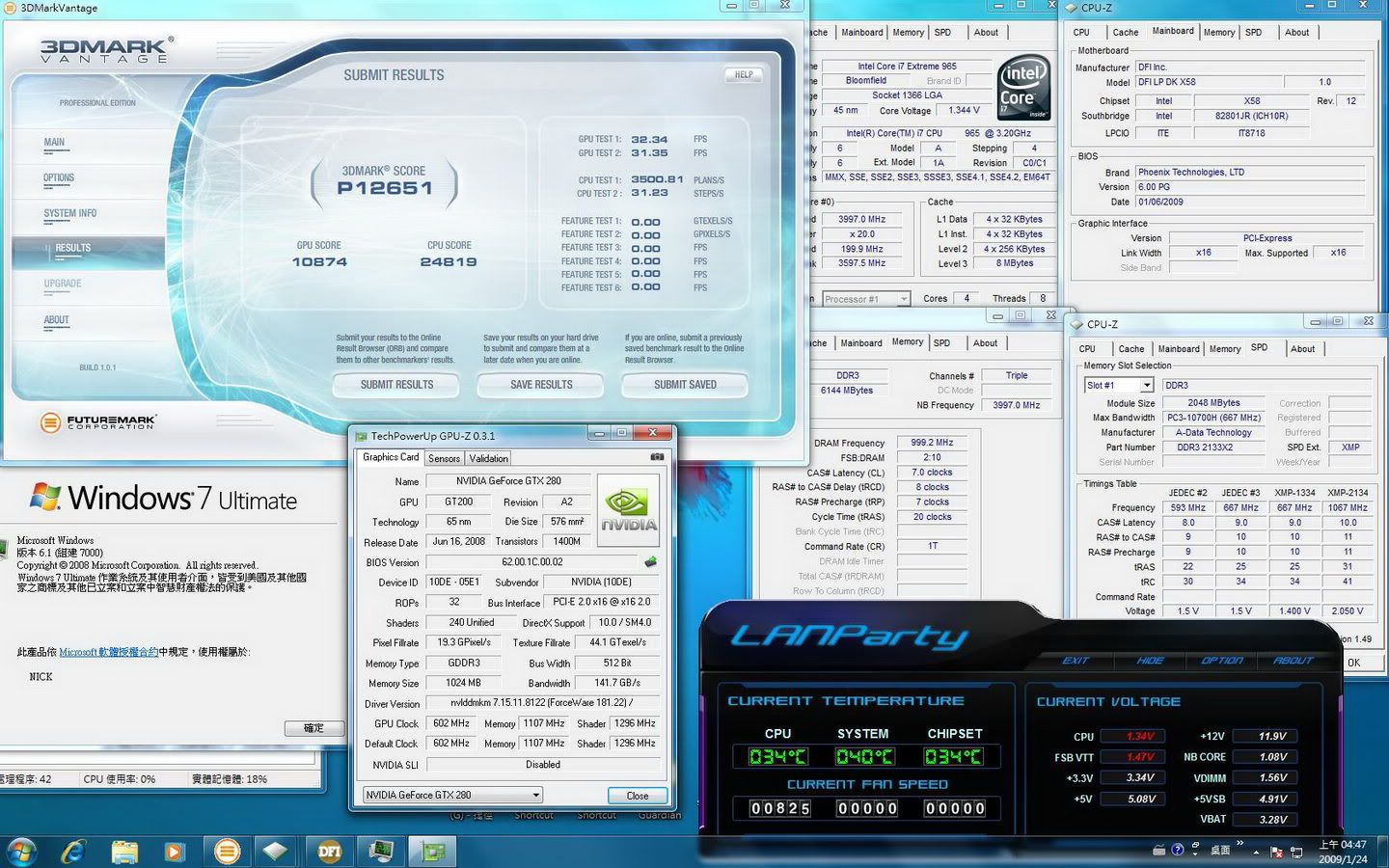The width and height of the screenshot is (1389, 868).
Task: Open the Mainboard tab in SPD CPU-Z window
Action: pos(1179,349)
